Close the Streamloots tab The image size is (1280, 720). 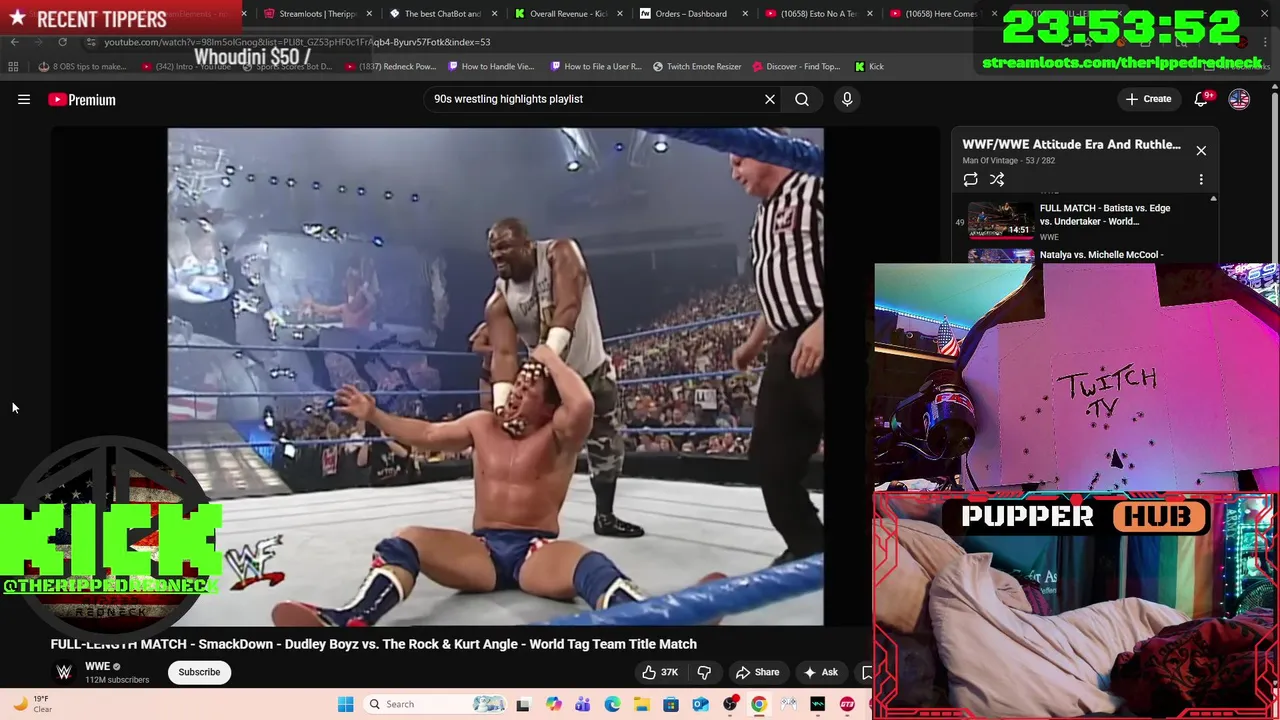tap(369, 14)
